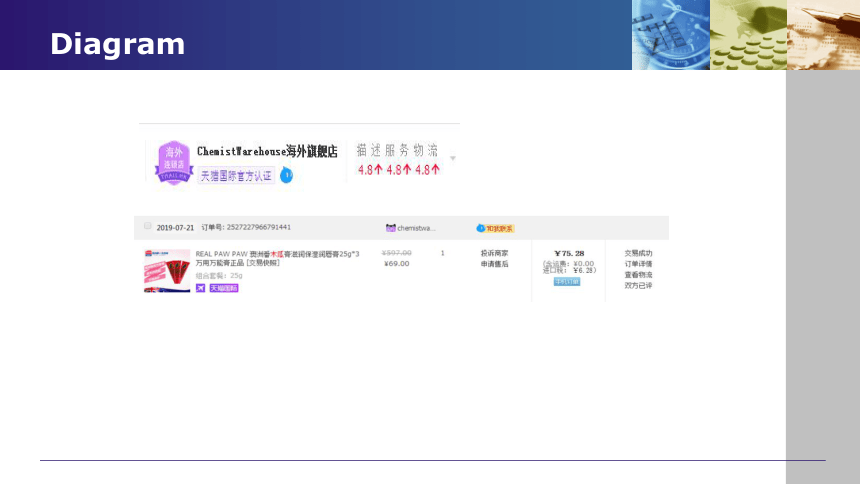Viewport: 860px width, 484px height.
Task: Click the struck-through ¥597.00 original price
Action: (397, 253)
